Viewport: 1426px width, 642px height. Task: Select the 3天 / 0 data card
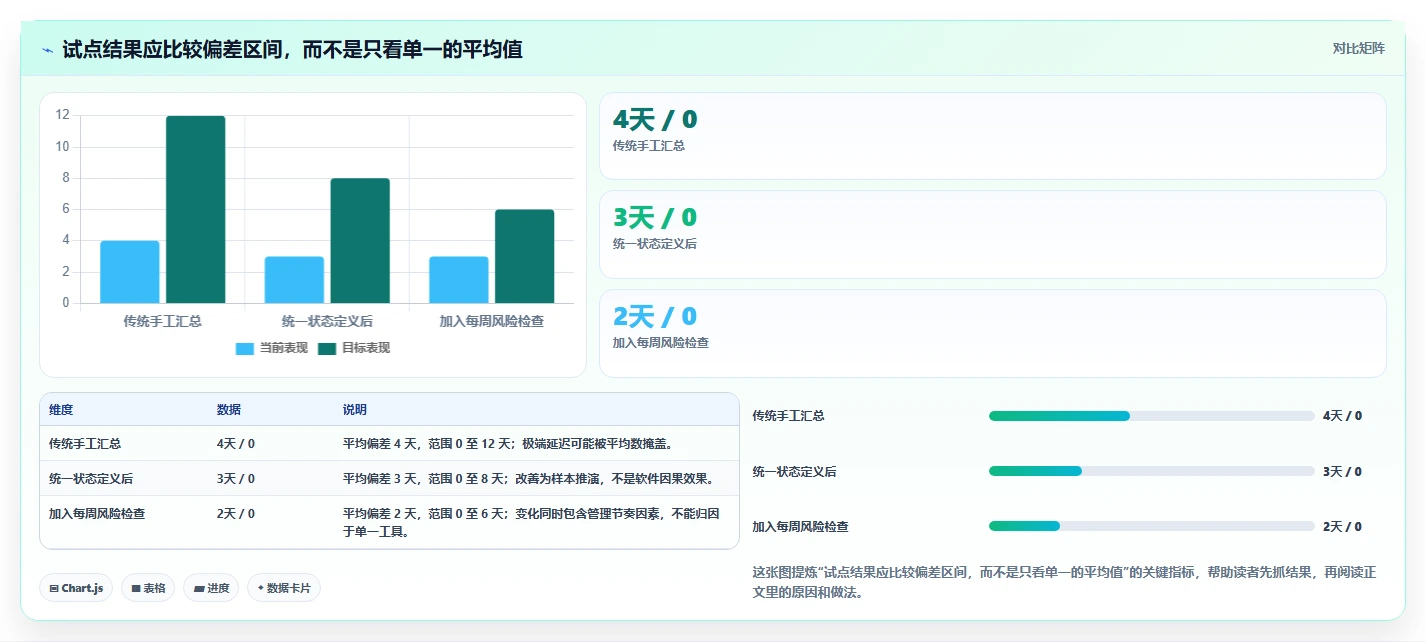point(992,234)
